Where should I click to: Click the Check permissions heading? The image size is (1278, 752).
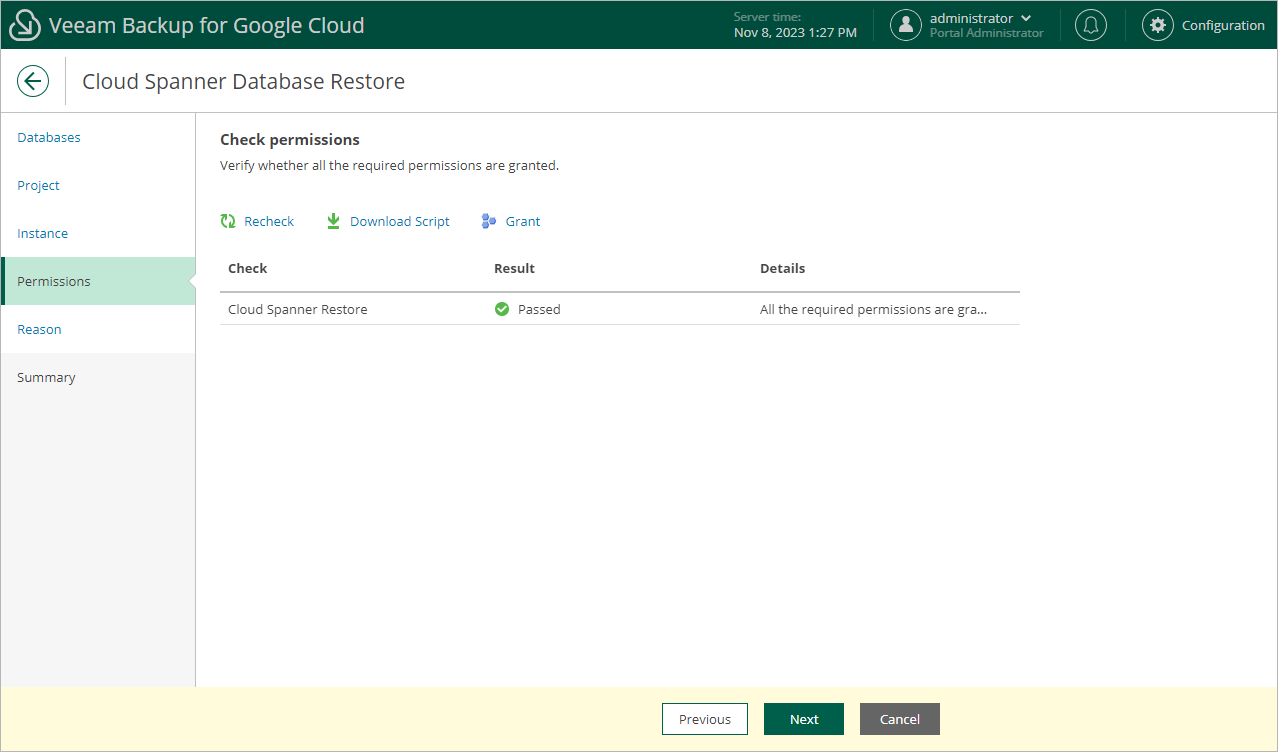290,139
